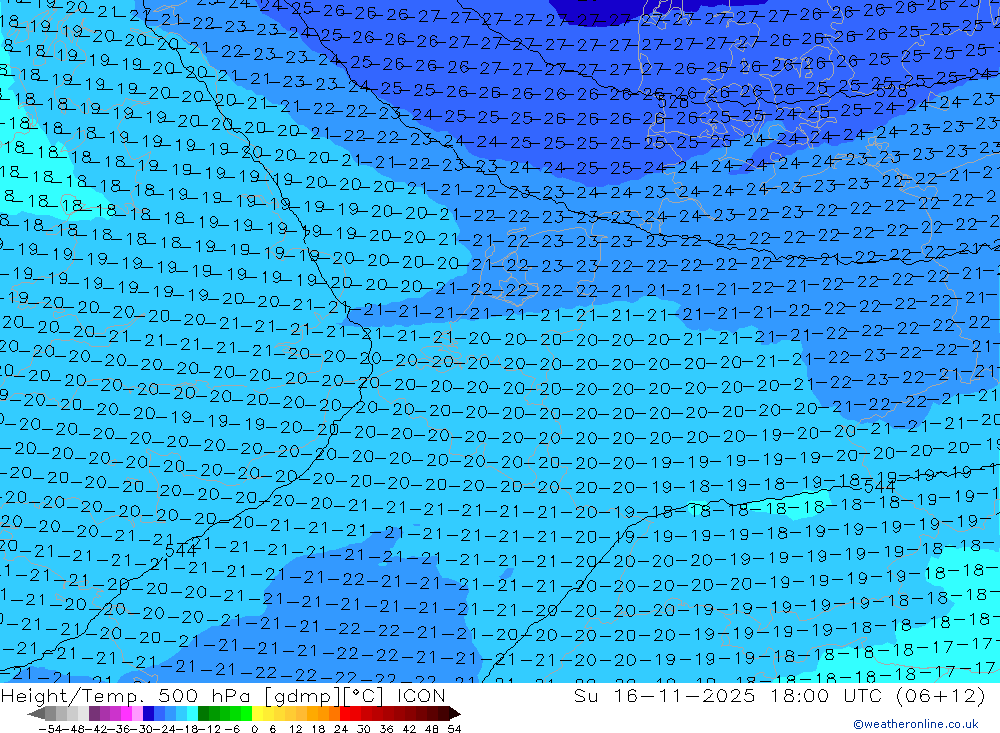Click the bright red 24 legend swatch
Viewport: 1000px width, 733px height.
[345, 713]
